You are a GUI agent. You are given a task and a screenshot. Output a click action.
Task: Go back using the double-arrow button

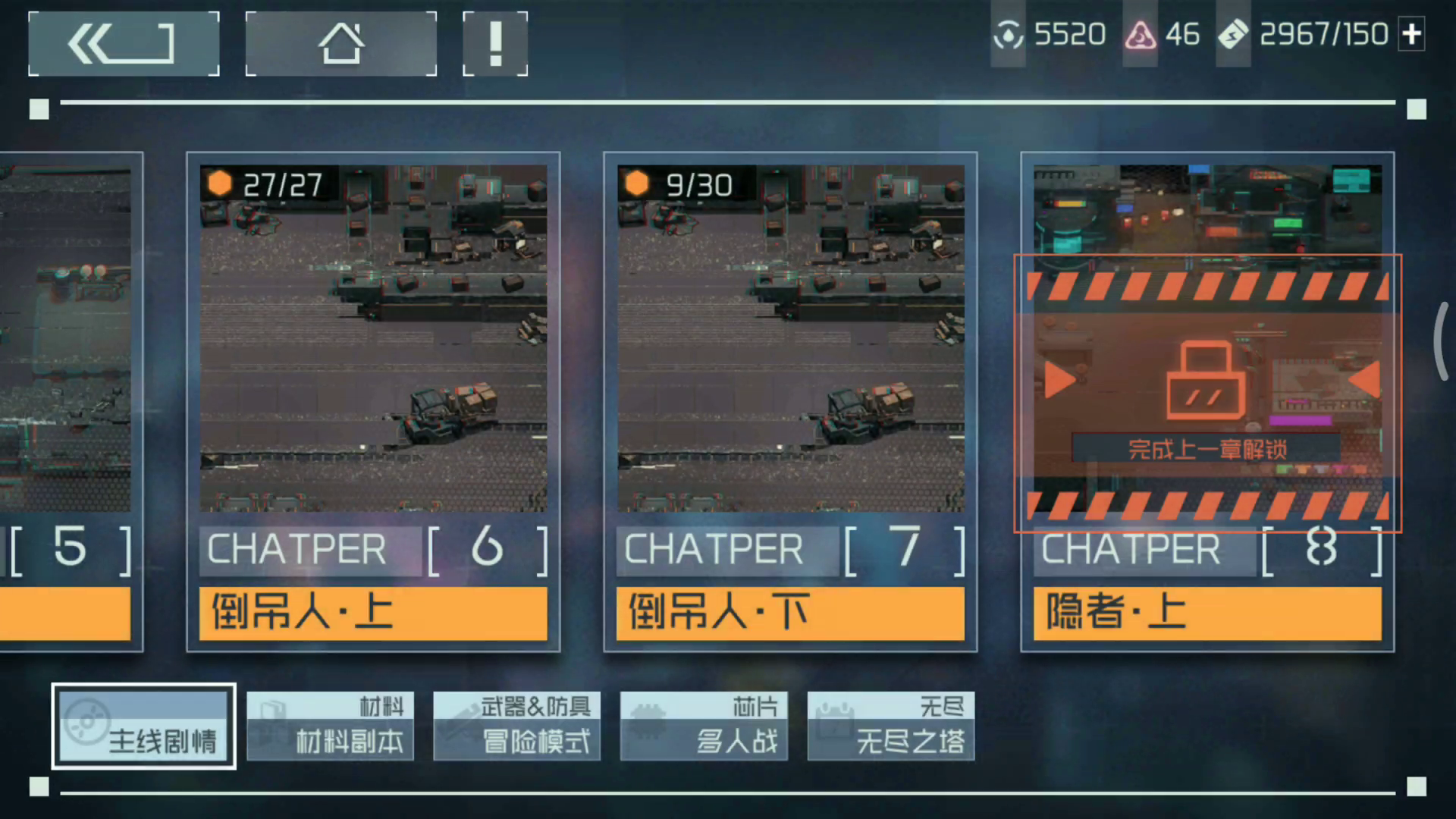point(124,44)
